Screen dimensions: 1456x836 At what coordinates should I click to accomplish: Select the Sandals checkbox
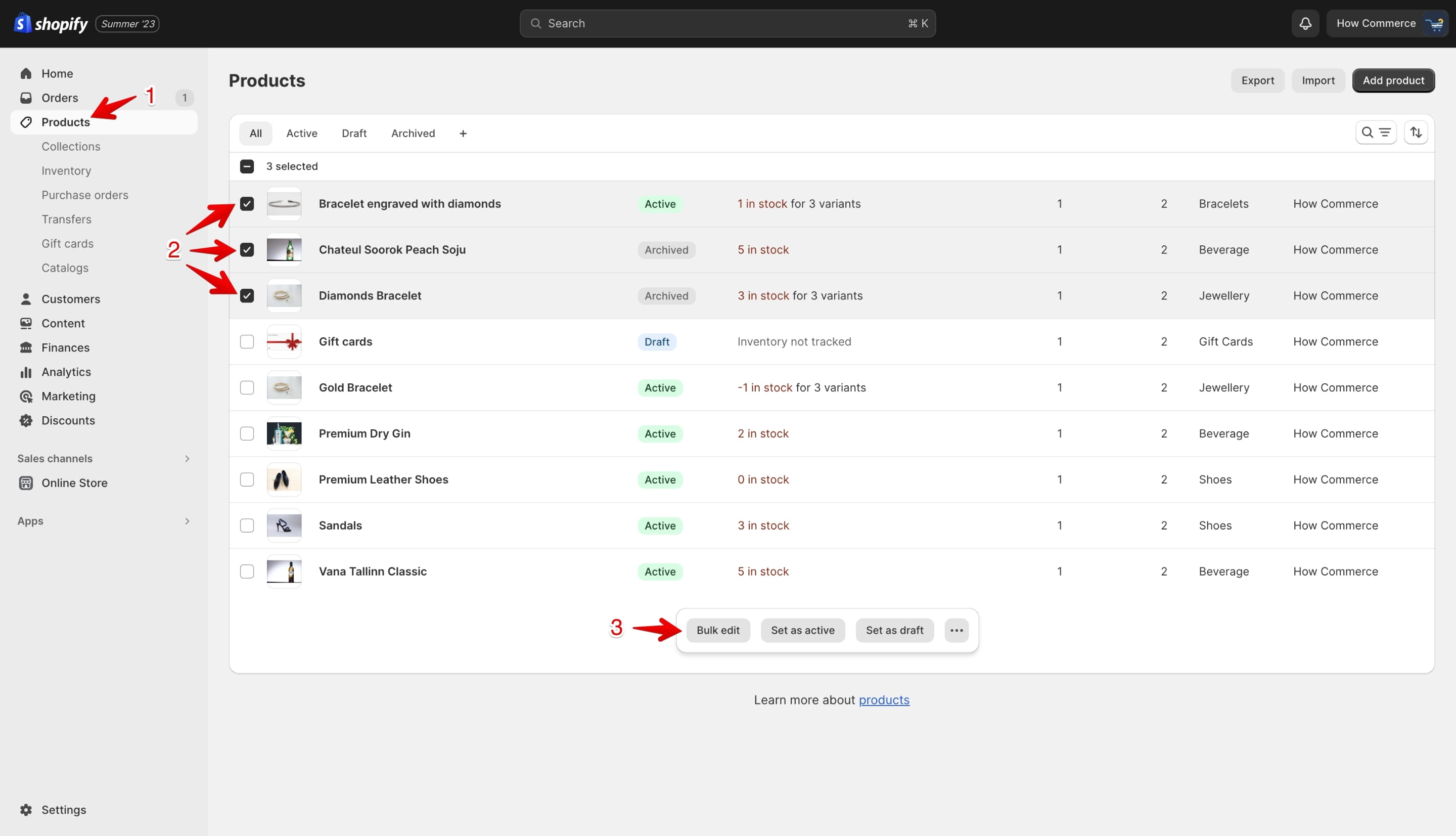[247, 525]
